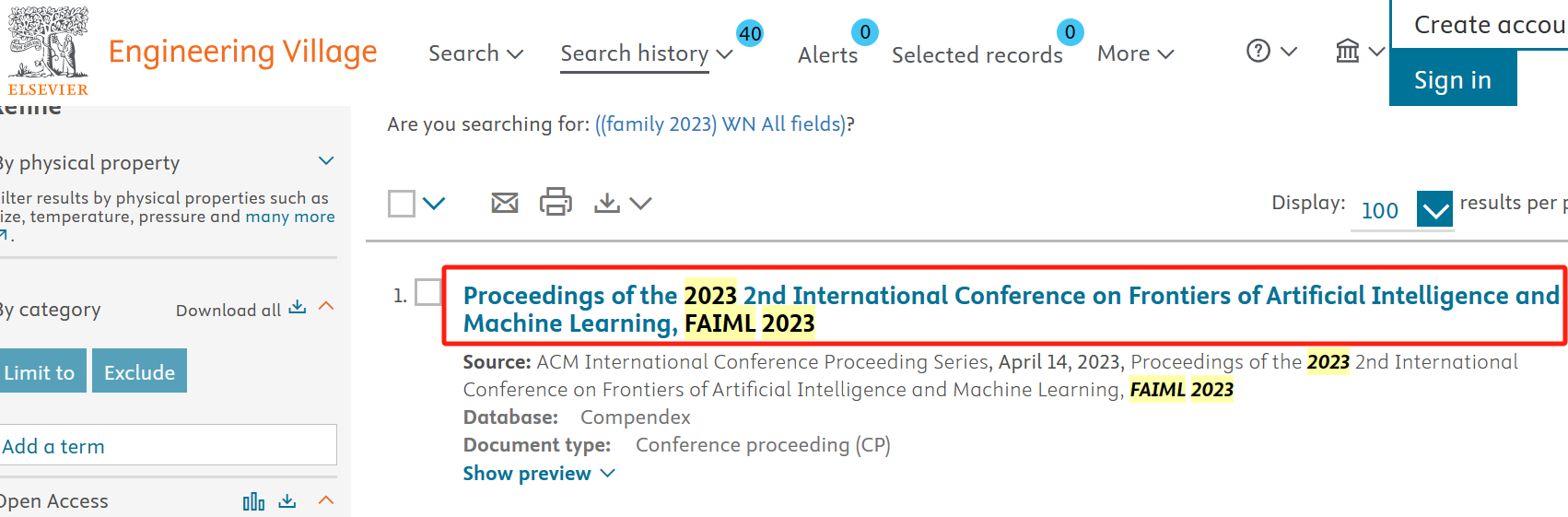Viewport: 1568px width, 517px height.
Task: Open the results per page dropdown
Action: tap(1433, 210)
